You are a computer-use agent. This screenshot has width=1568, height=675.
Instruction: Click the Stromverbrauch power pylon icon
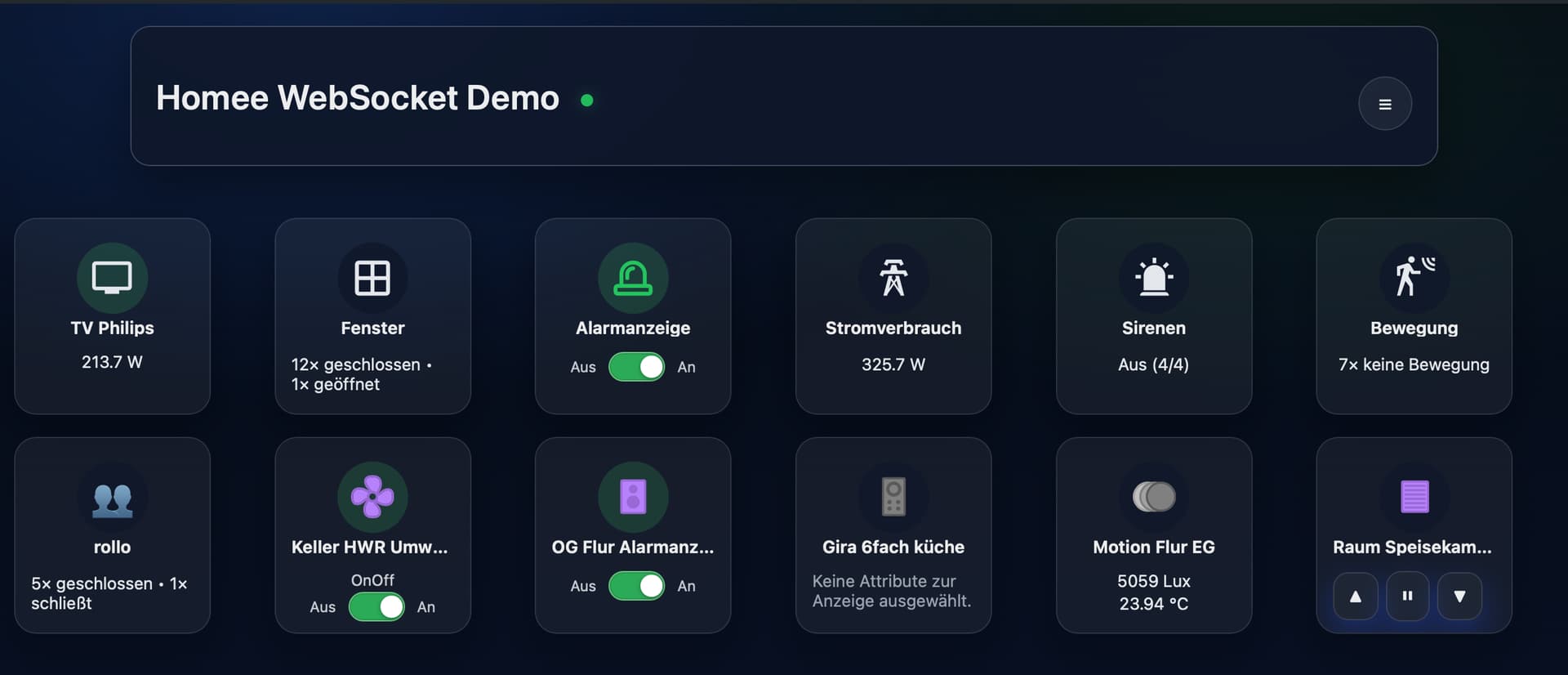pyautogui.click(x=893, y=278)
